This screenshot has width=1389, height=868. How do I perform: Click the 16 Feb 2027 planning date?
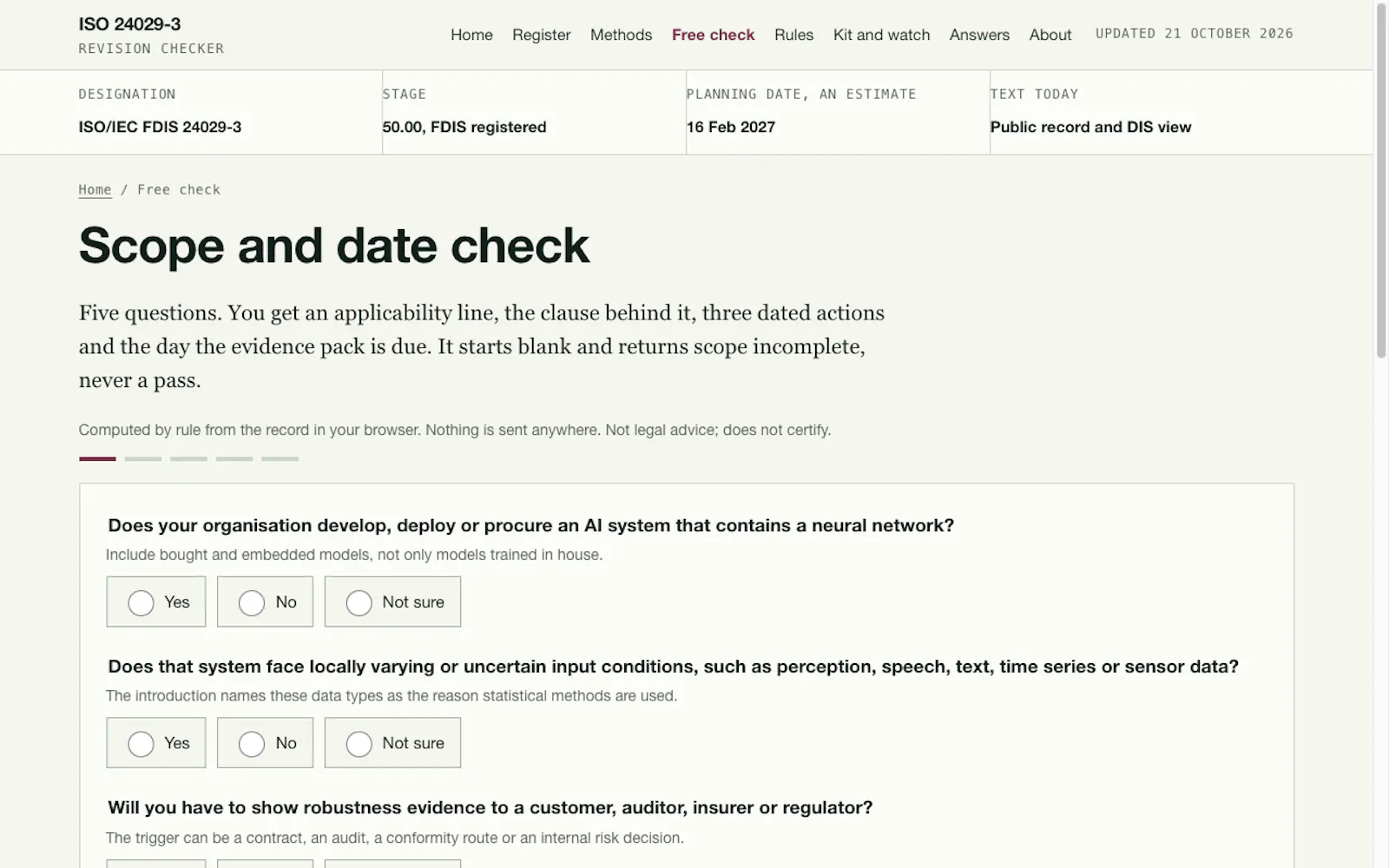click(731, 127)
